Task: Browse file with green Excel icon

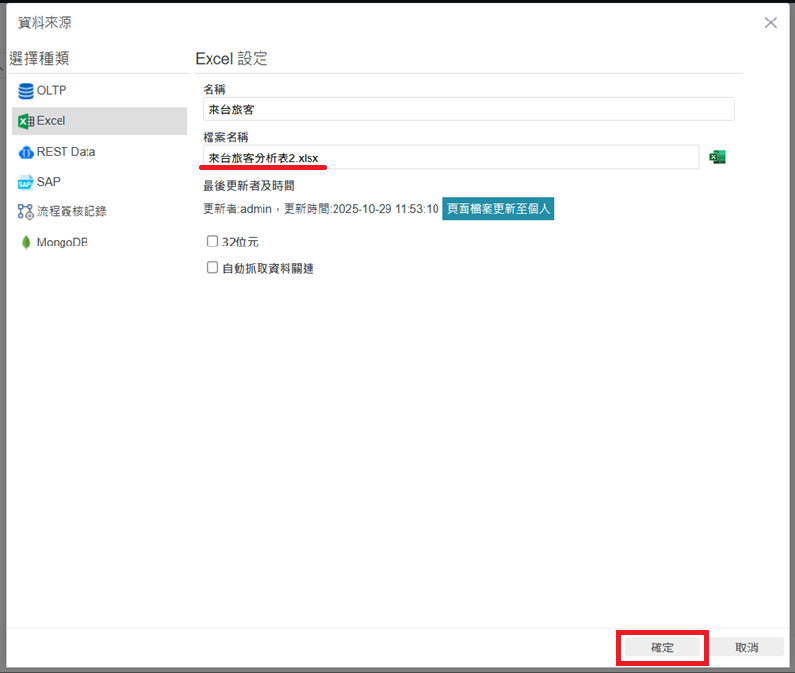Action: point(717,157)
